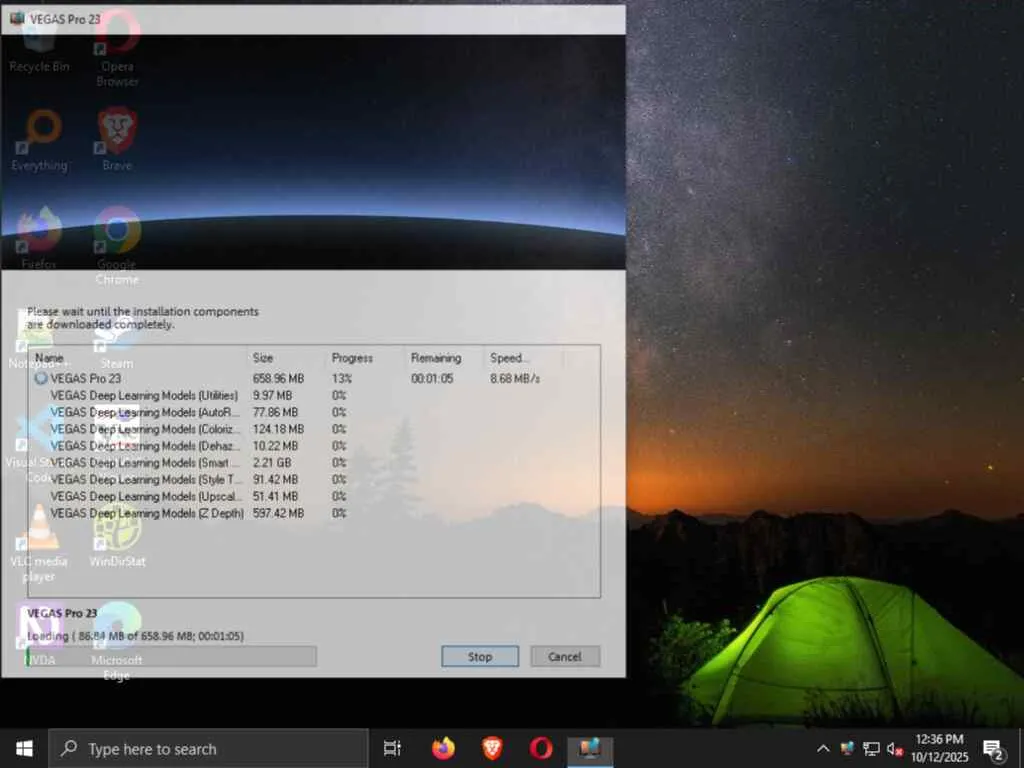Click the Loading status text line
This screenshot has height=768, width=1024.
pos(135,635)
